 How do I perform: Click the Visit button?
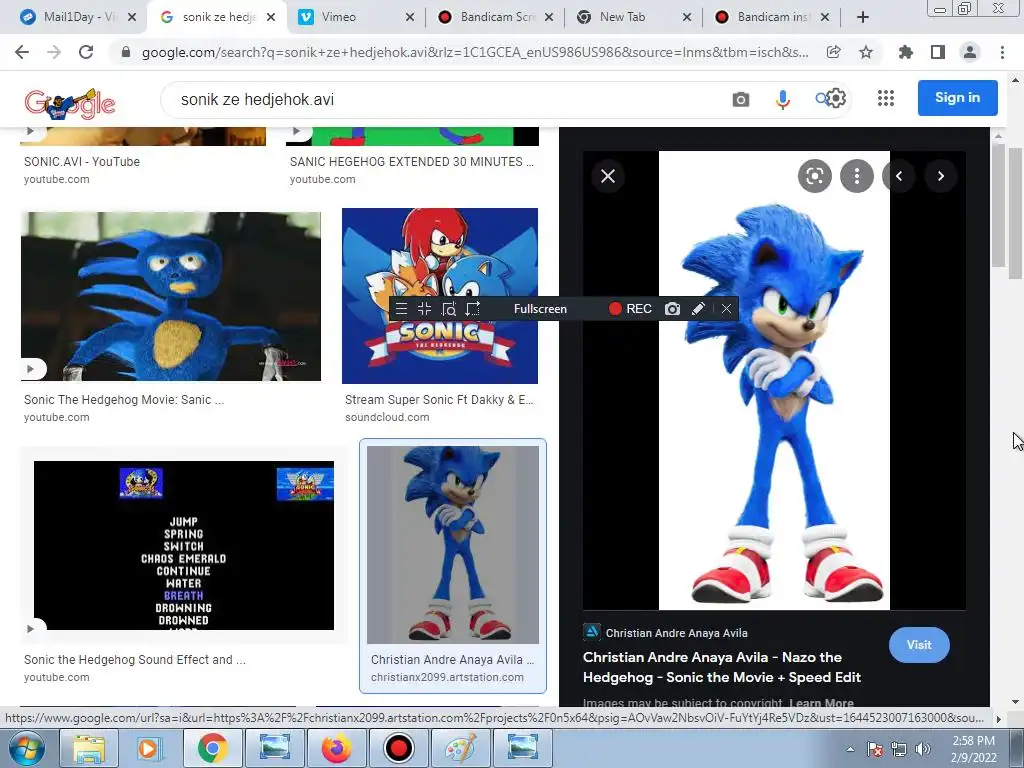(919, 645)
